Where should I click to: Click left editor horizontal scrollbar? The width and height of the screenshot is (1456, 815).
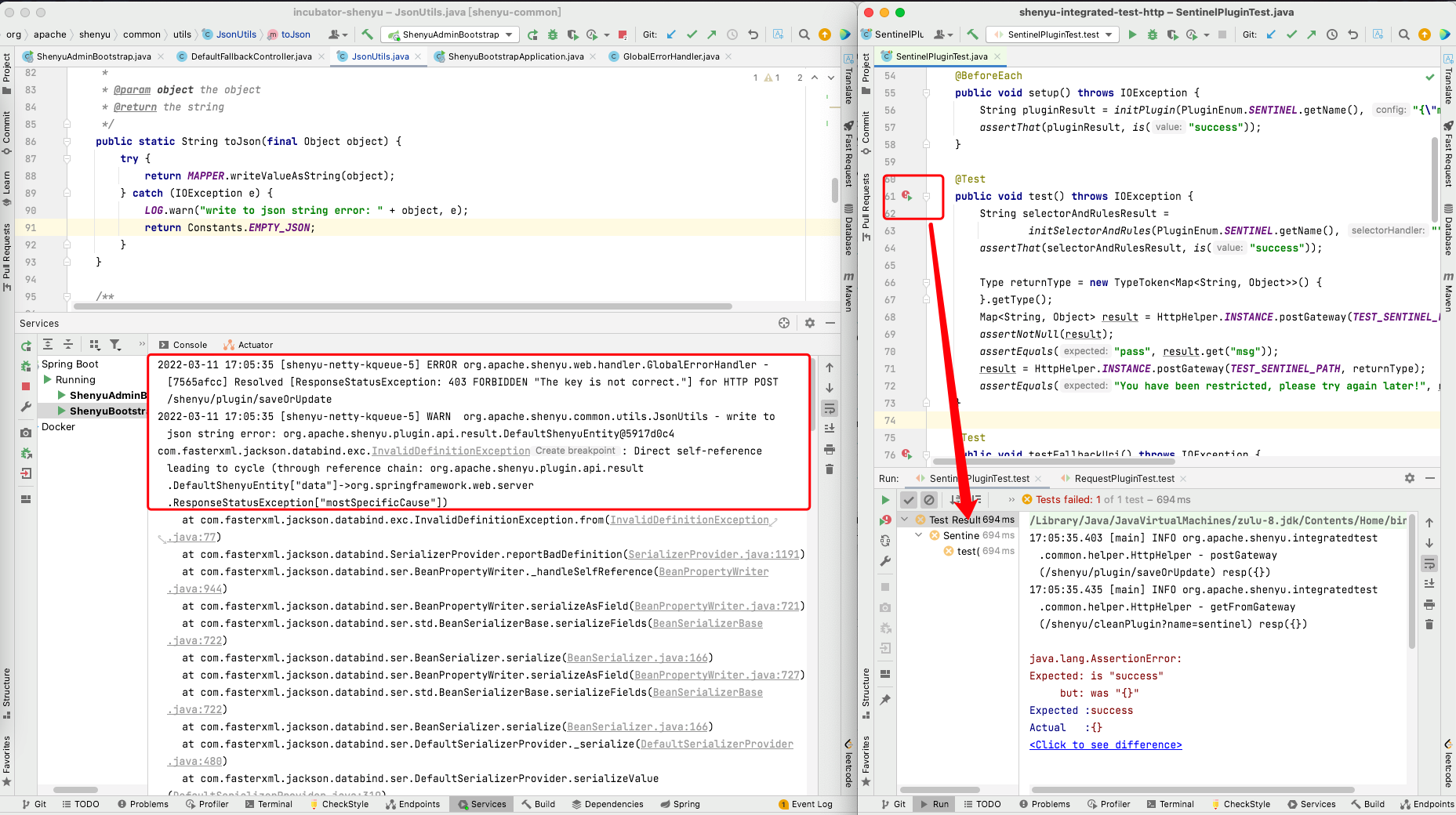[x=402, y=306]
